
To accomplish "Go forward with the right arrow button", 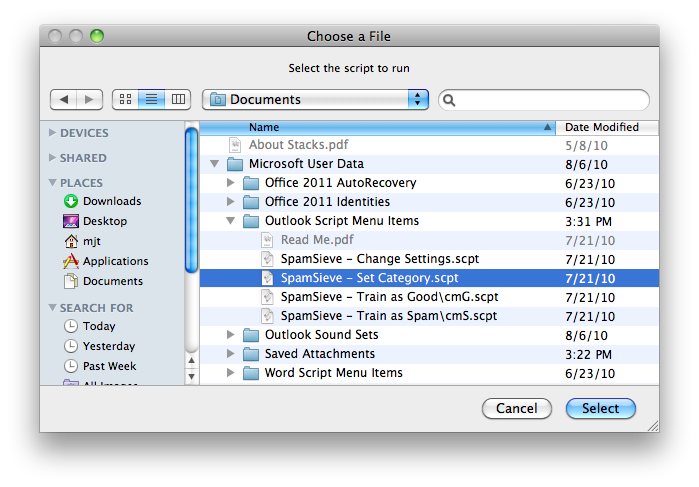I will click(x=89, y=99).
